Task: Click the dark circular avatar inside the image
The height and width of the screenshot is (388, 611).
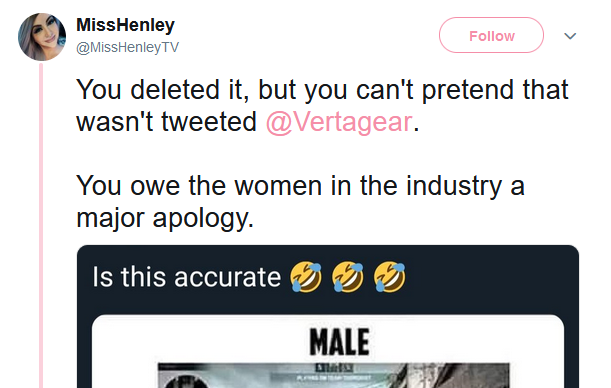Action: click(x=184, y=382)
